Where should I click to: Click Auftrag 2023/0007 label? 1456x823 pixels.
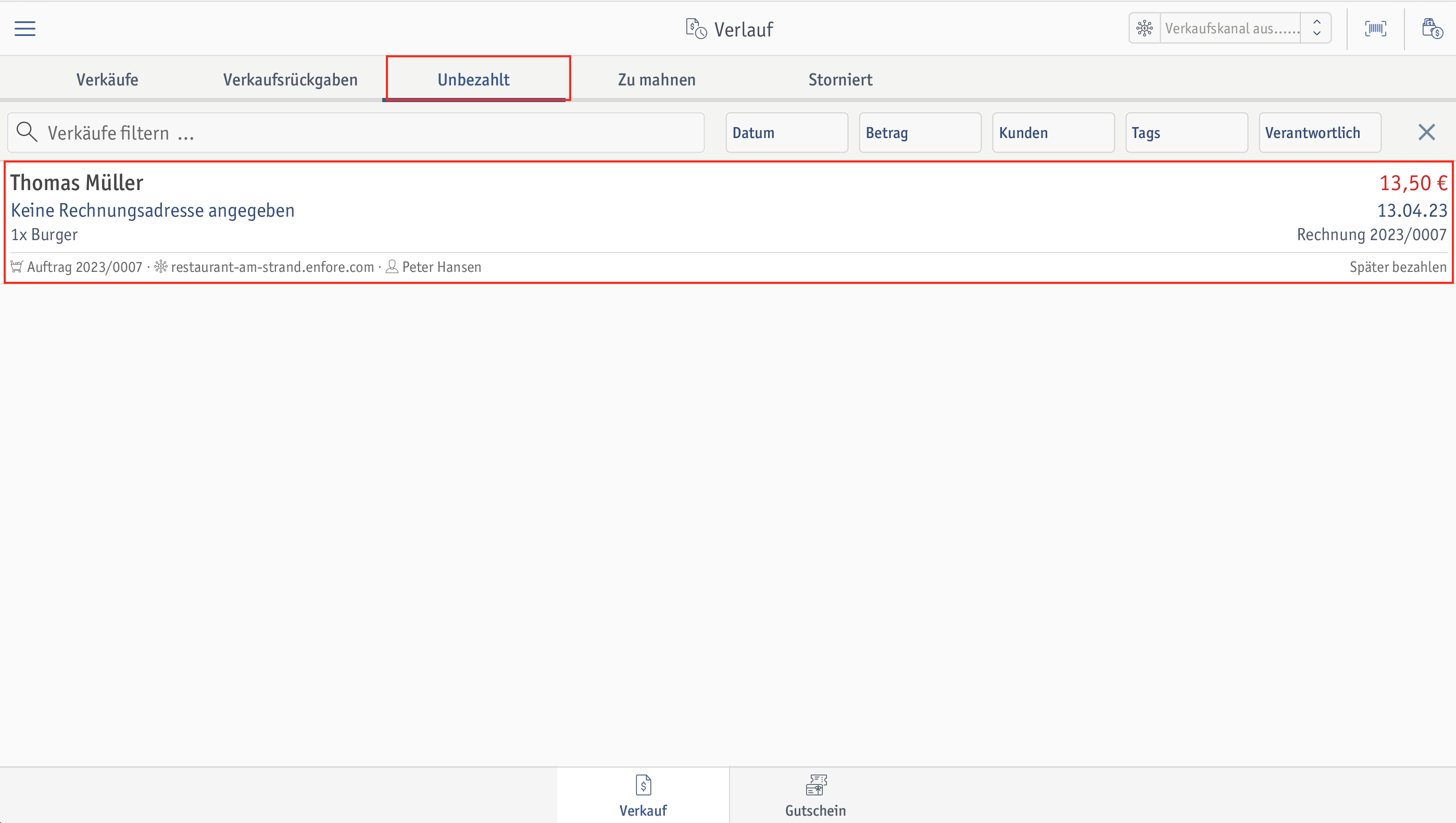[85, 267]
